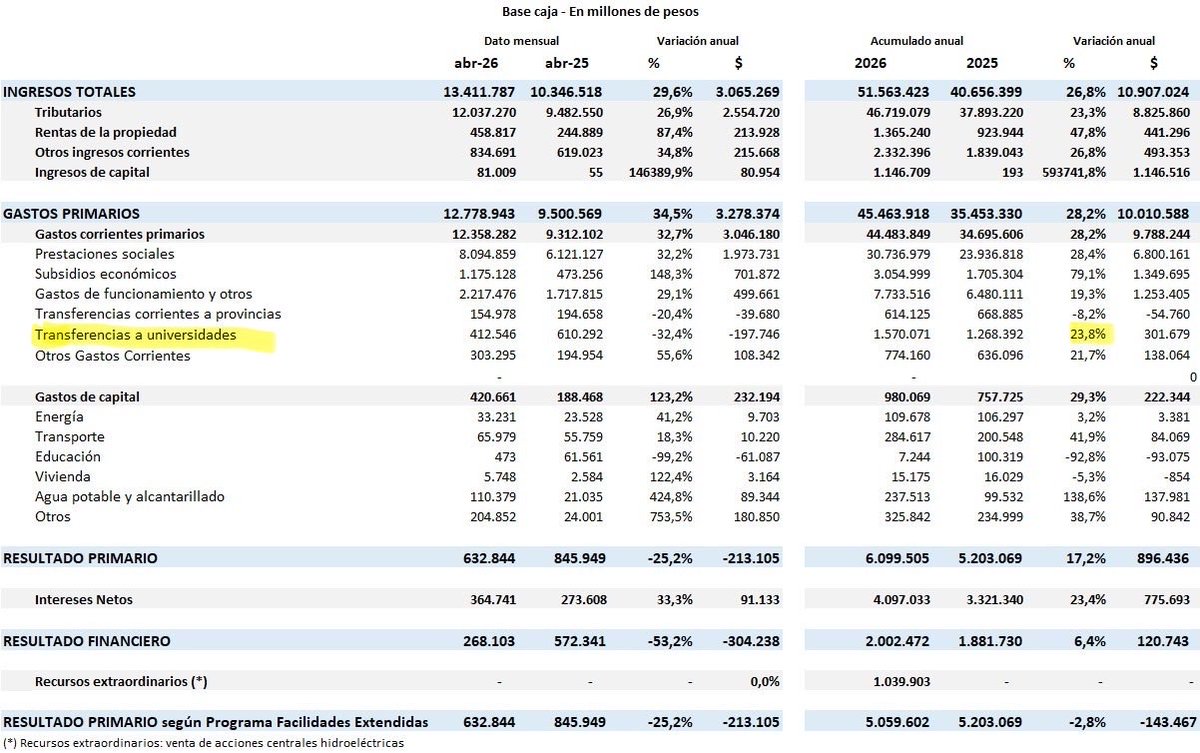The height and width of the screenshot is (753, 1200).
Task: Select Otros ingresos corrientes label
Action: tap(112, 152)
